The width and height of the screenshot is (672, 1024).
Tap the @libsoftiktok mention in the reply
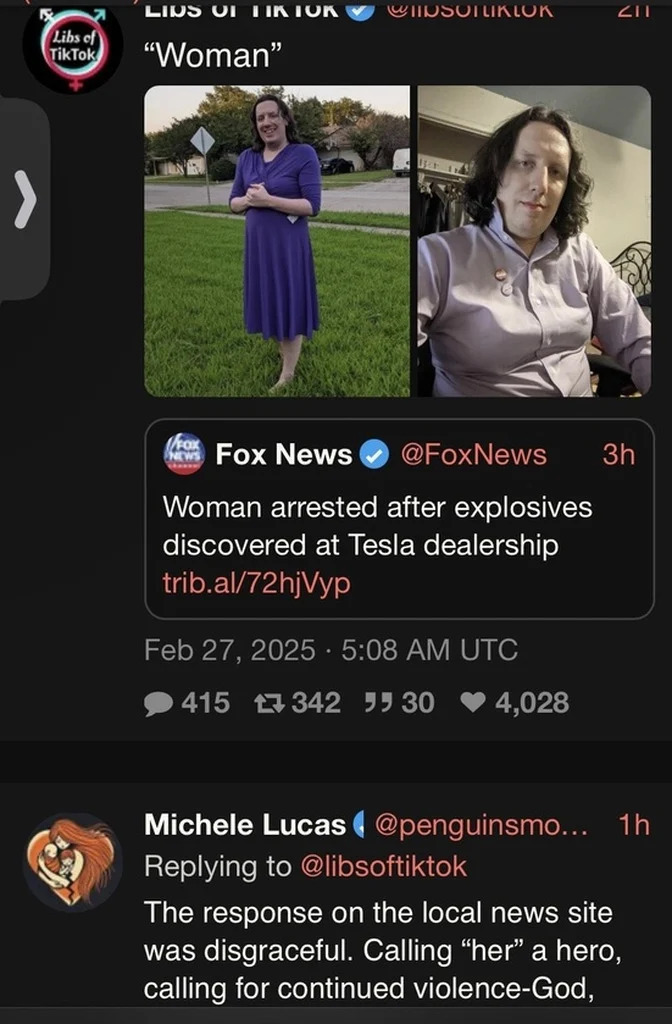tap(384, 866)
